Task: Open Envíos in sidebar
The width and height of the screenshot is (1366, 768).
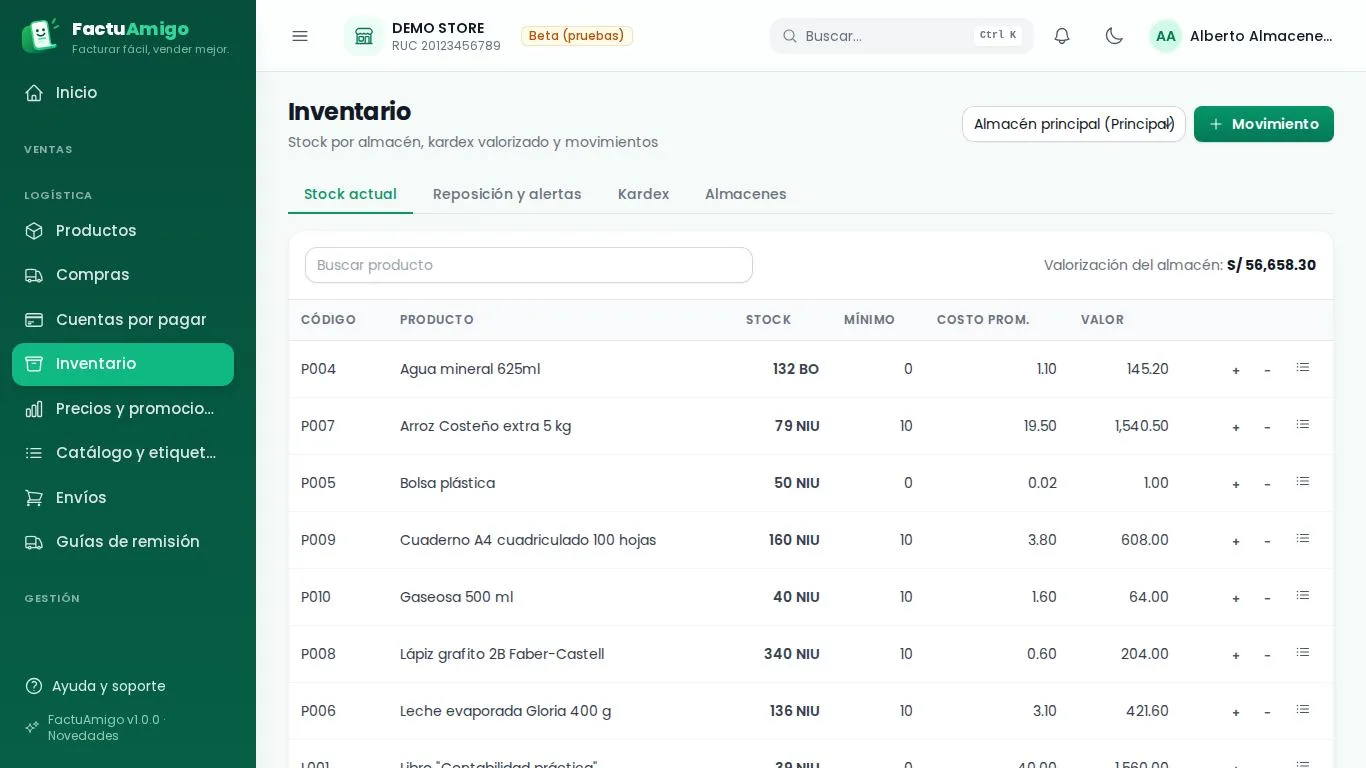Action: [123, 498]
